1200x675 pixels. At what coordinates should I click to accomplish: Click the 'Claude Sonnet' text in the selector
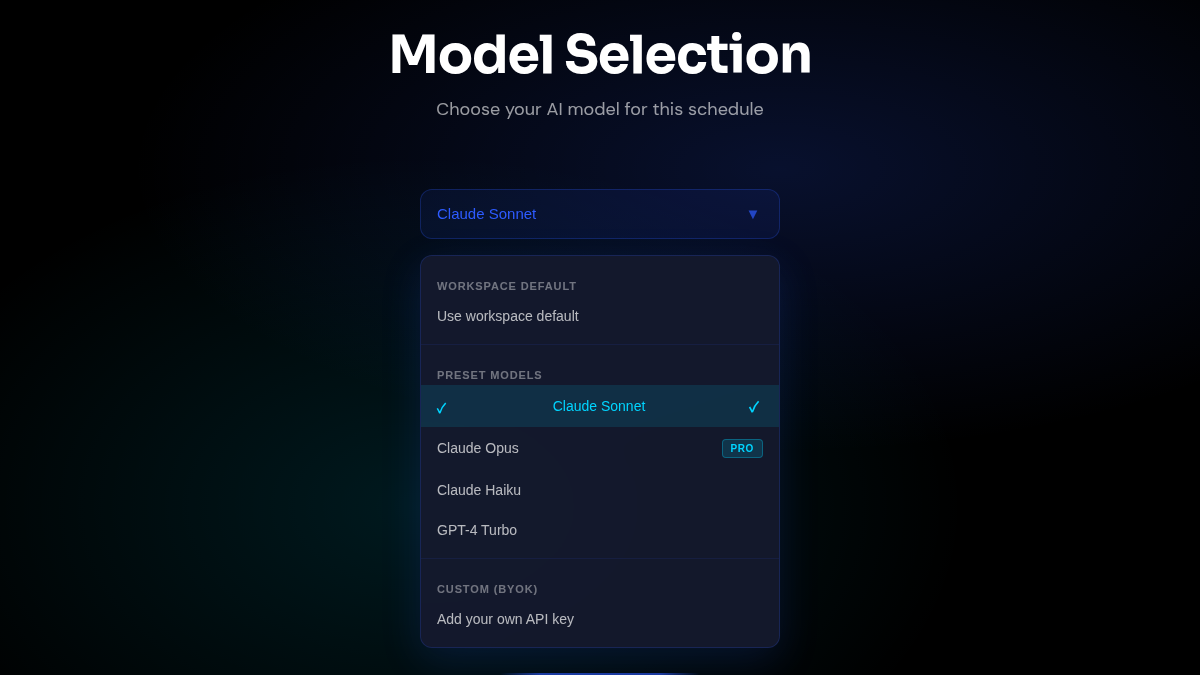pyautogui.click(x=487, y=214)
